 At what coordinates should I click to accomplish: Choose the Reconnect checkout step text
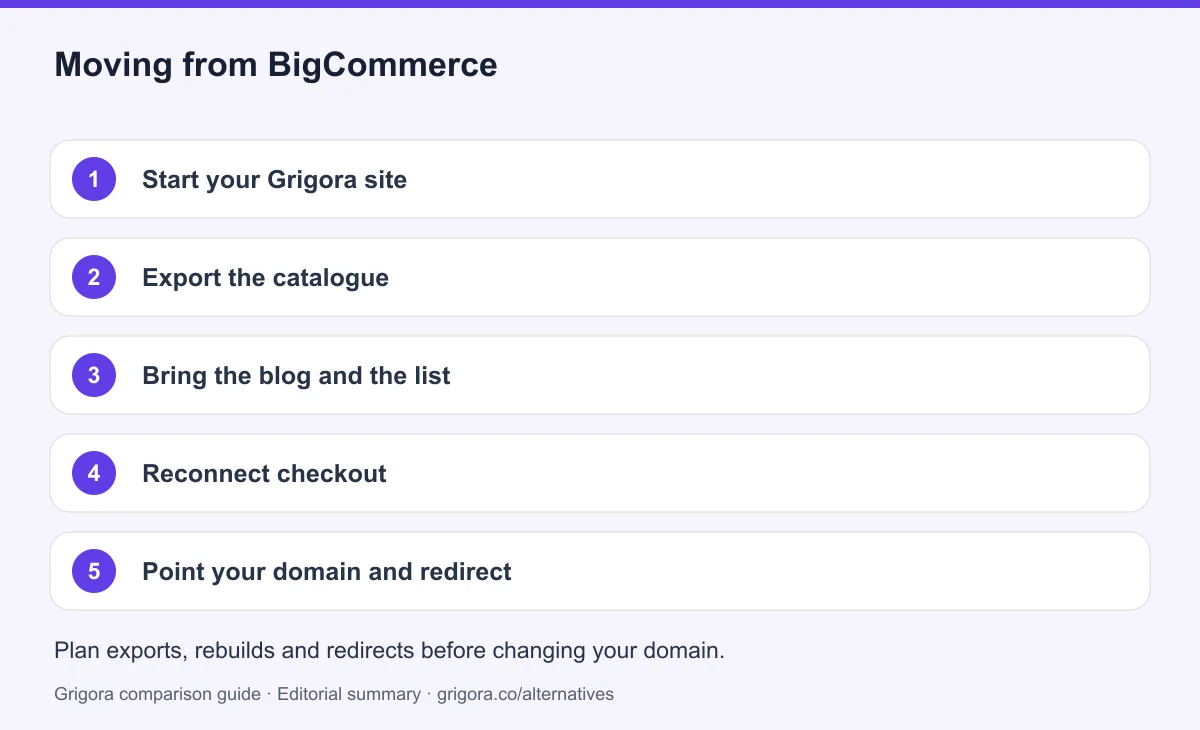[264, 474]
